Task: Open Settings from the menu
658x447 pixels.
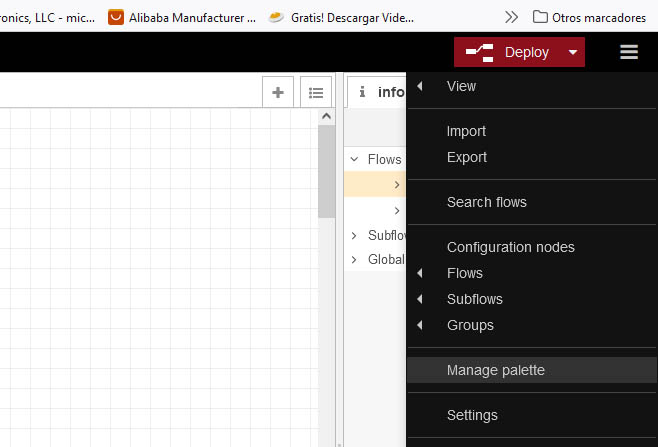Action: (532, 415)
